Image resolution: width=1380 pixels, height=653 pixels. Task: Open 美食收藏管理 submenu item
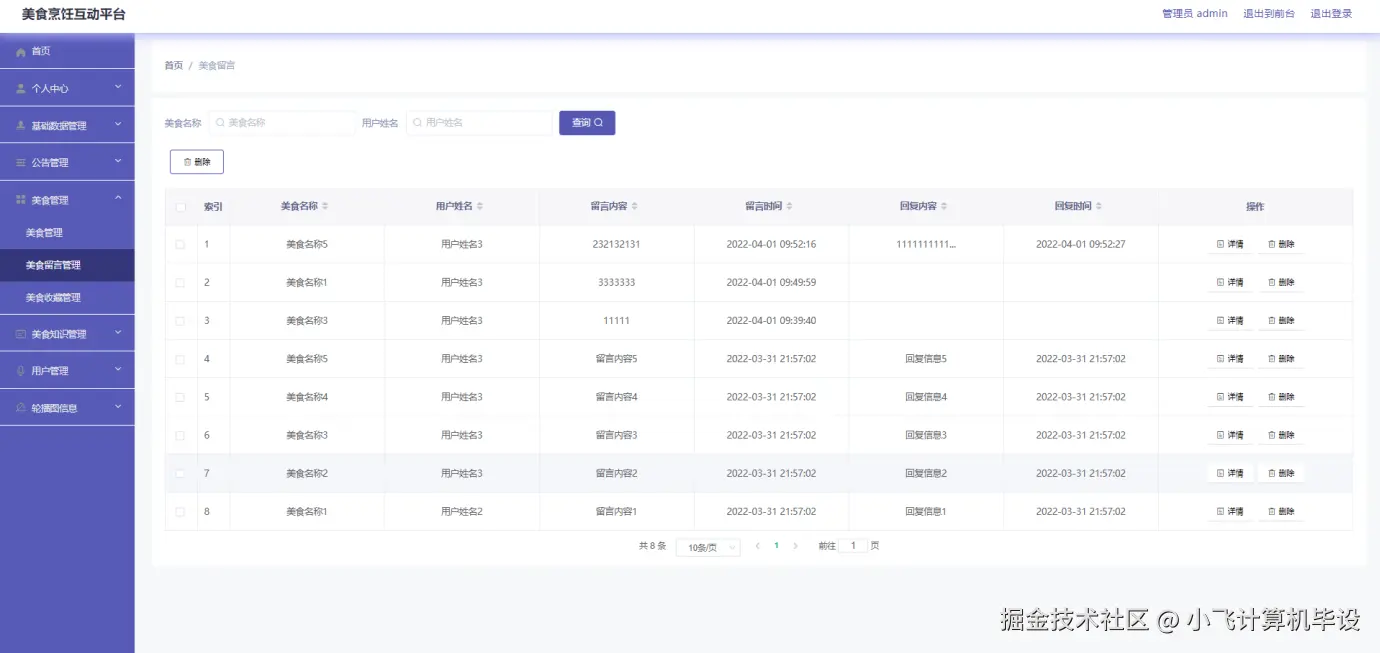pyautogui.click(x=67, y=298)
